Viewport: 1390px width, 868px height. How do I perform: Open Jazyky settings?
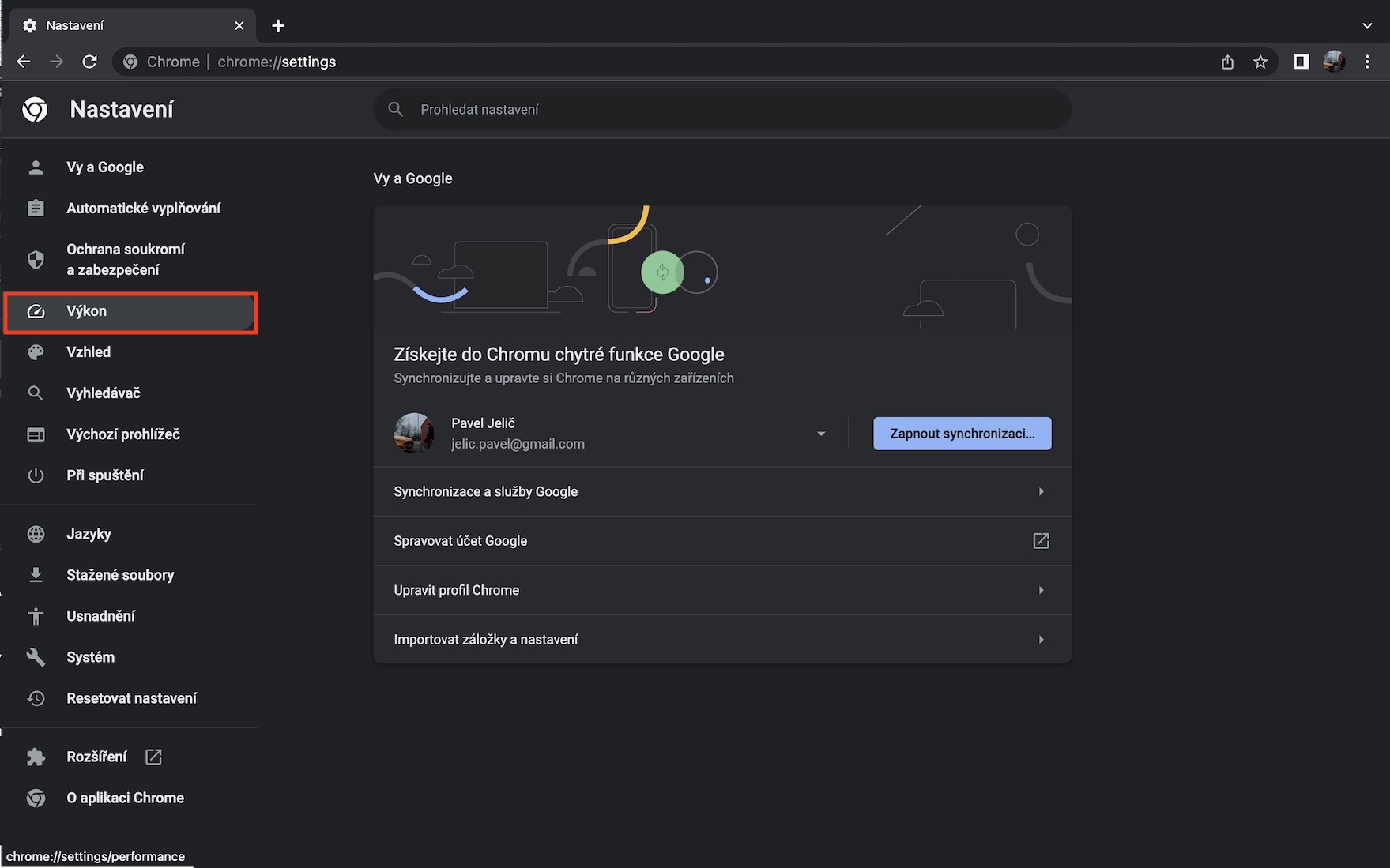point(89,534)
